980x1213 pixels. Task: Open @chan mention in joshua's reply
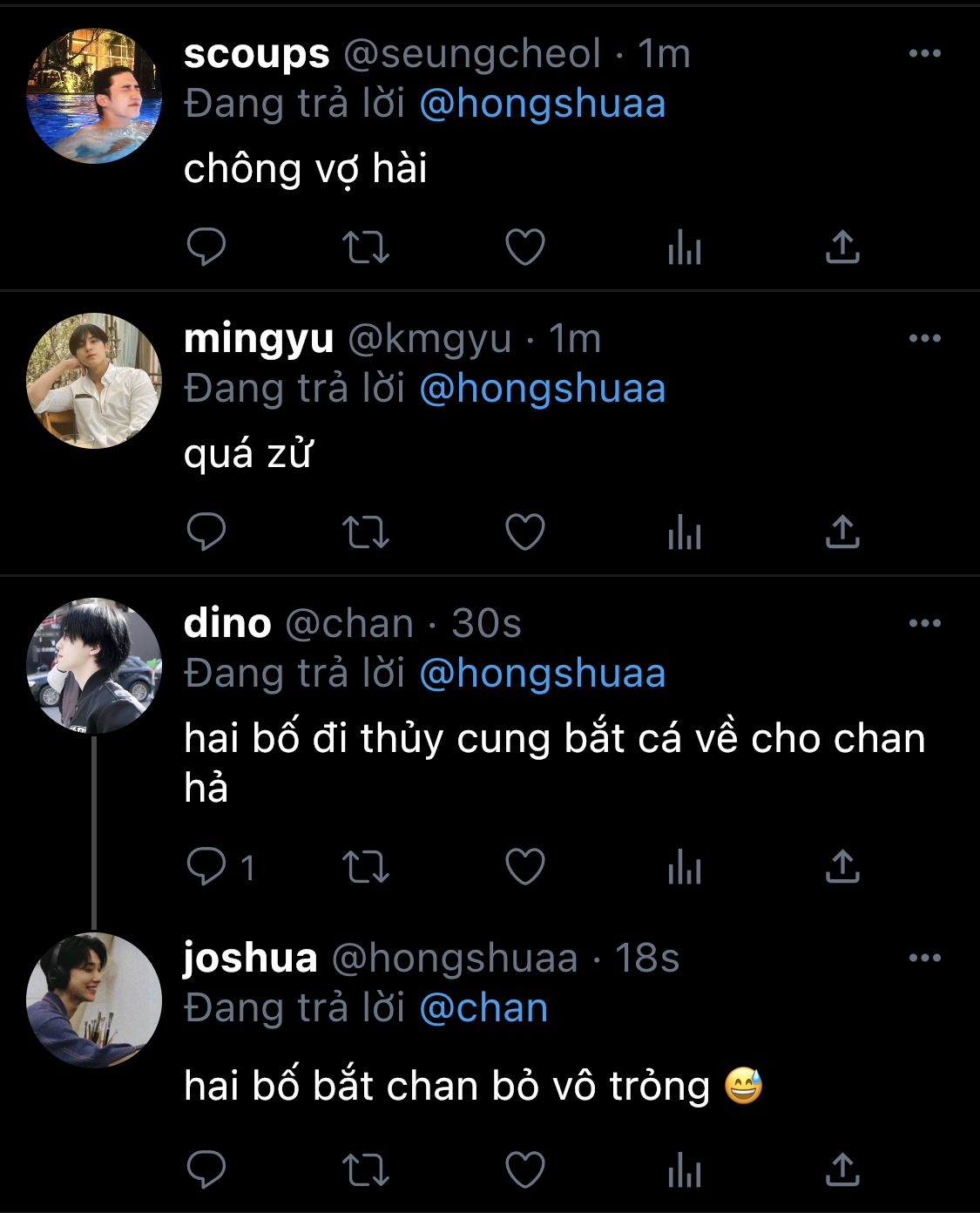click(x=483, y=1008)
